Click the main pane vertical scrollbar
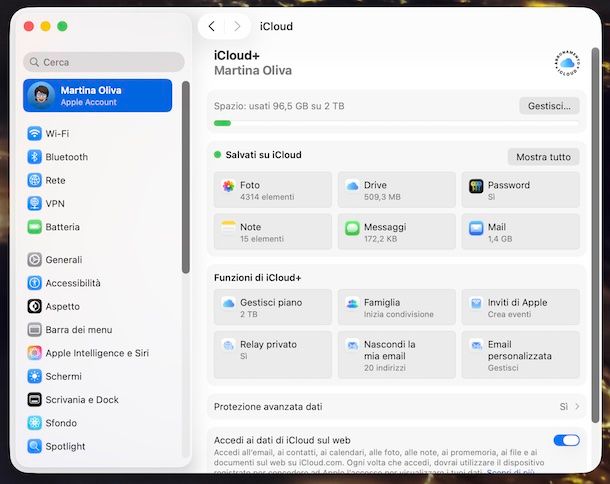 (596, 235)
